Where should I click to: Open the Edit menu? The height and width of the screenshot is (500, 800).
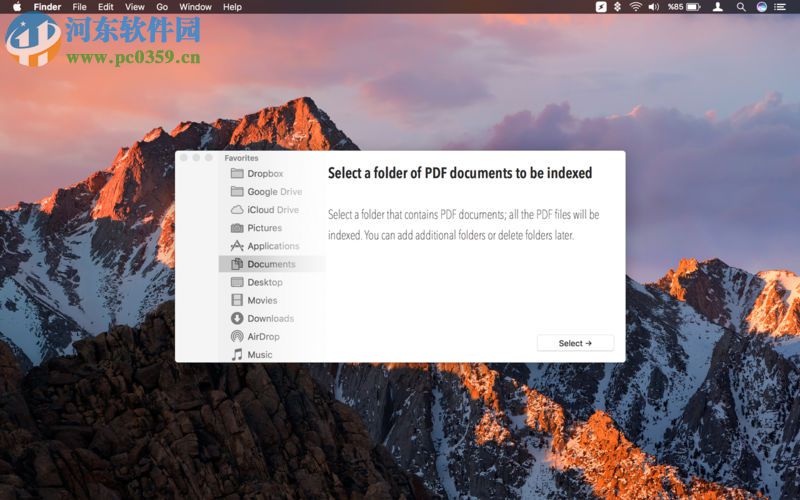pos(106,7)
